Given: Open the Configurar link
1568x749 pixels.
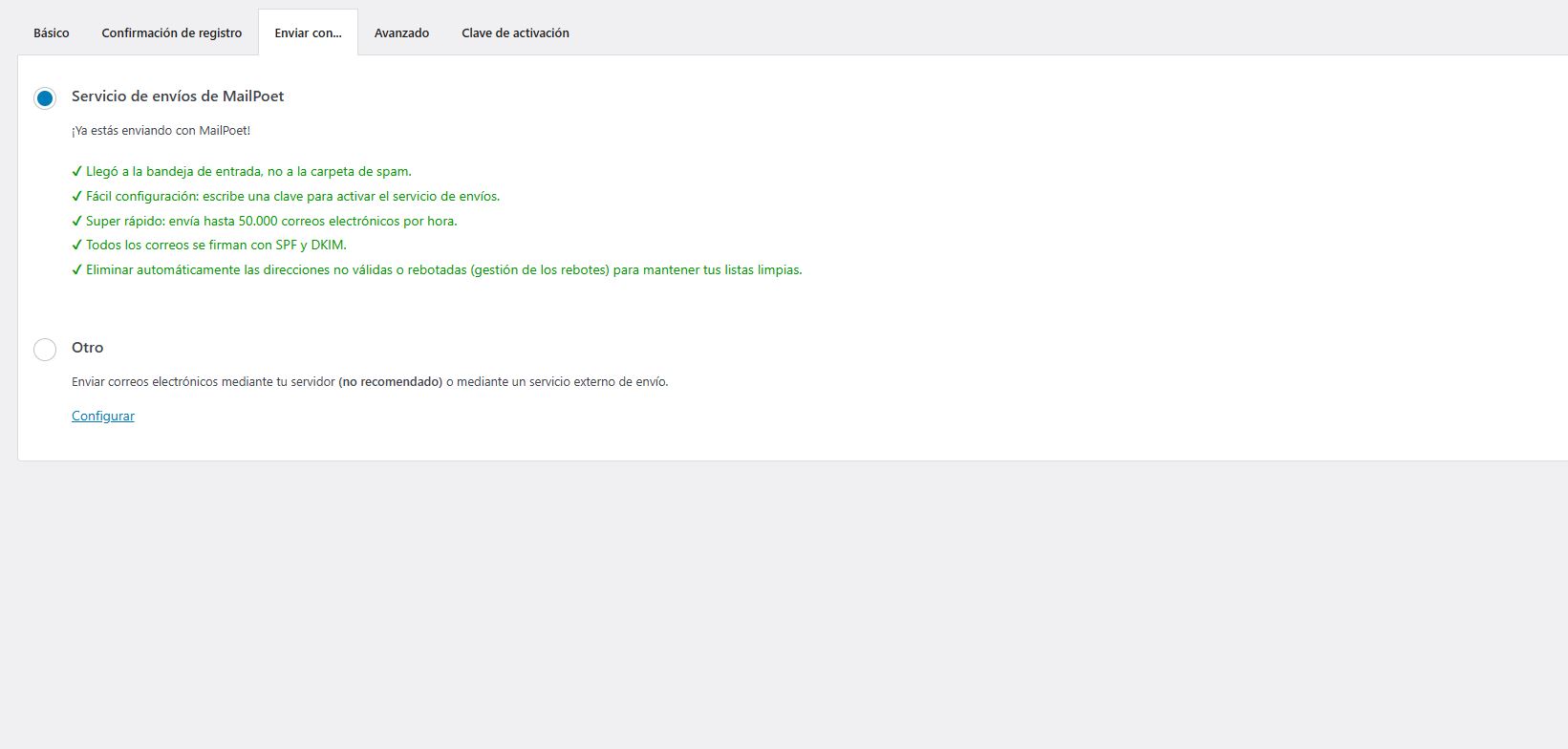Looking at the screenshot, I should [103, 416].
